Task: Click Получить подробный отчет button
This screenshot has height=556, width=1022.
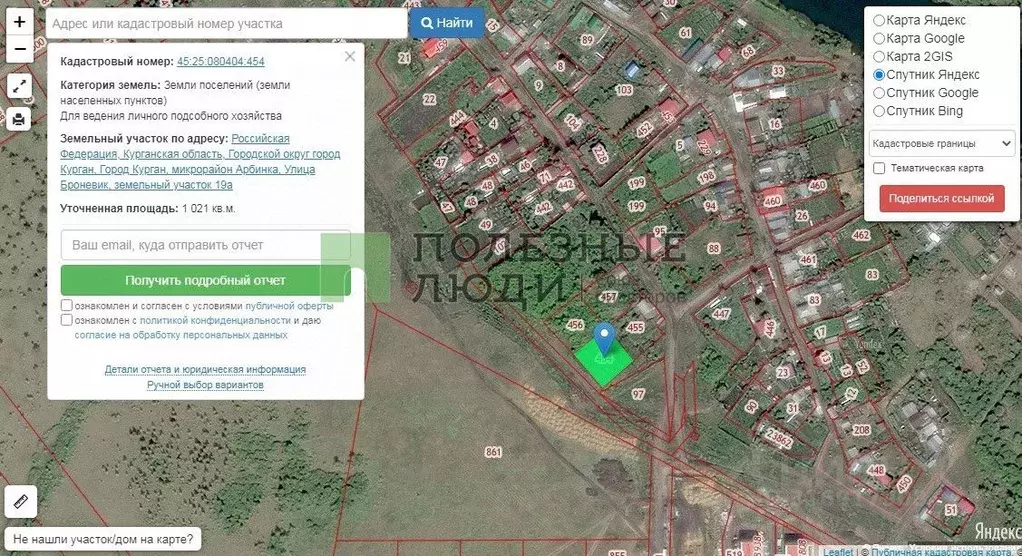Action: click(205, 280)
